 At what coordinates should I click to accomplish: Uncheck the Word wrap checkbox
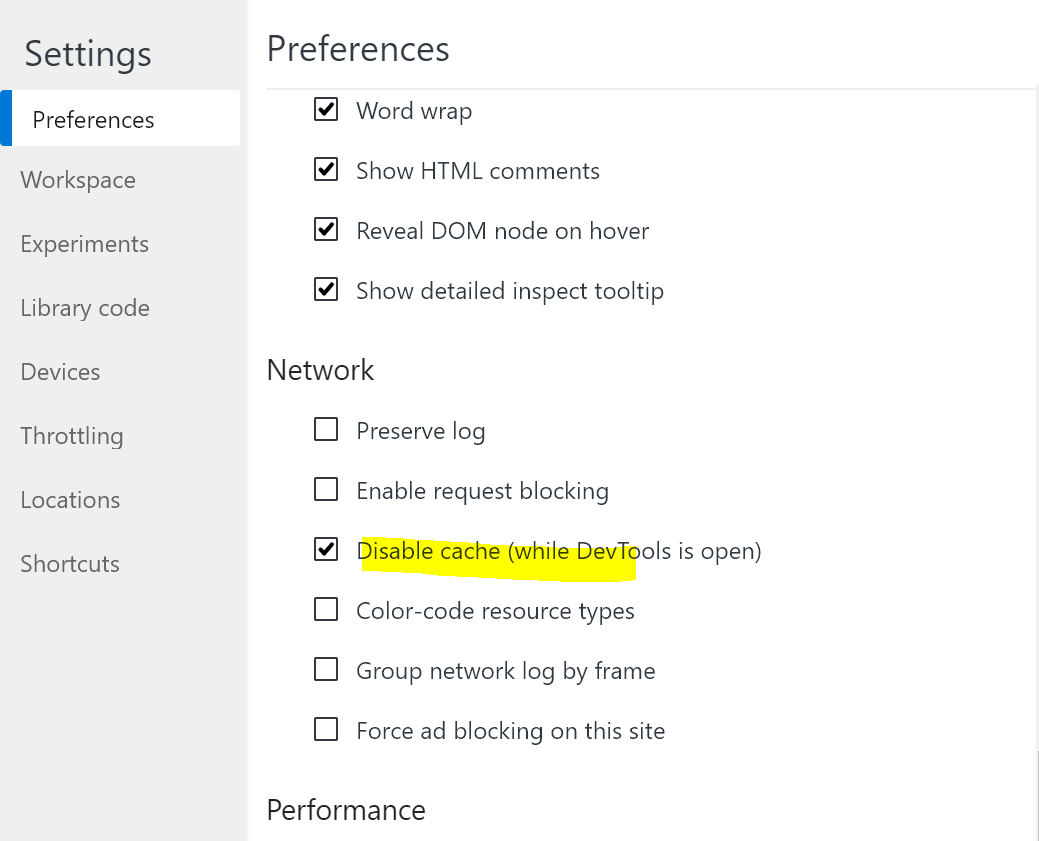pyautogui.click(x=326, y=110)
